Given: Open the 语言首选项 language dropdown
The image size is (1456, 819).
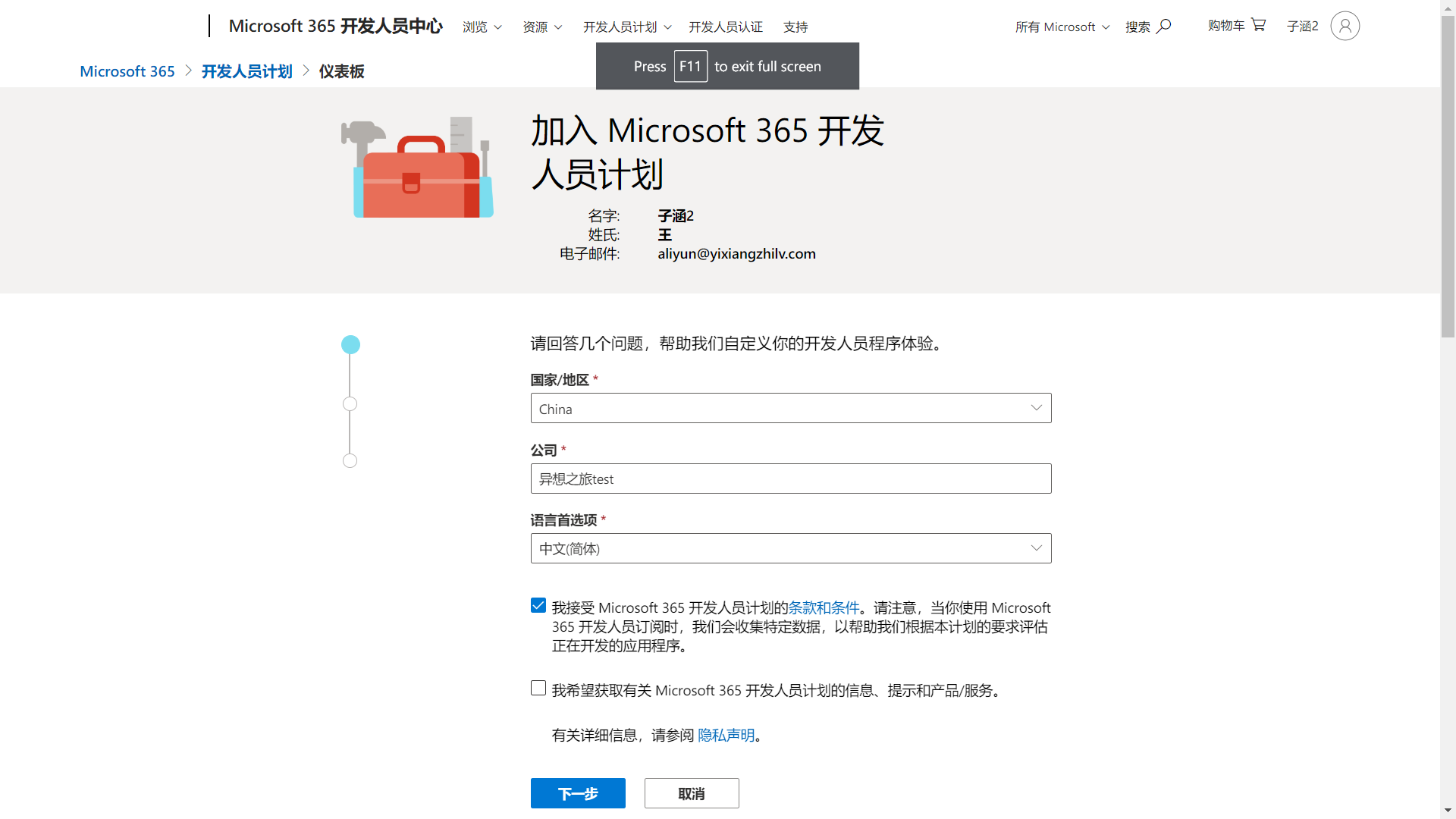Looking at the screenshot, I should click(791, 548).
